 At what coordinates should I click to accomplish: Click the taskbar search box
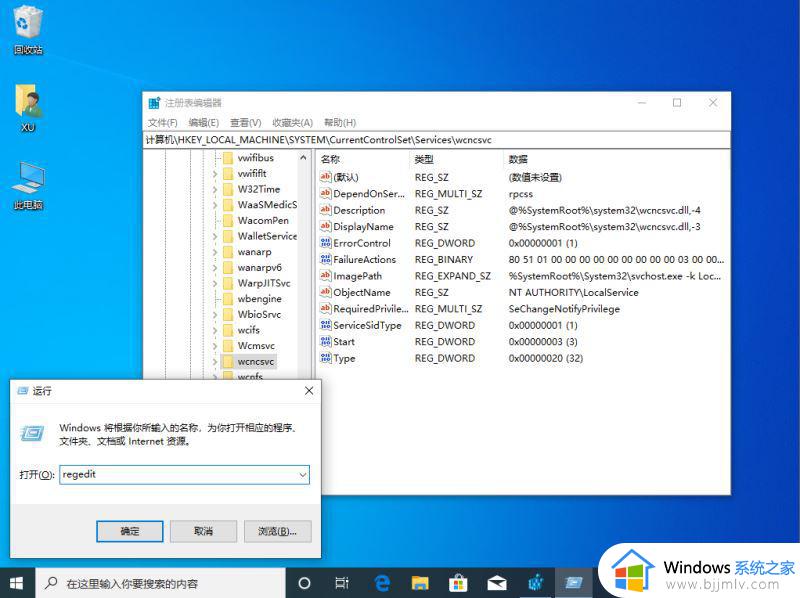tap(160, 583)
